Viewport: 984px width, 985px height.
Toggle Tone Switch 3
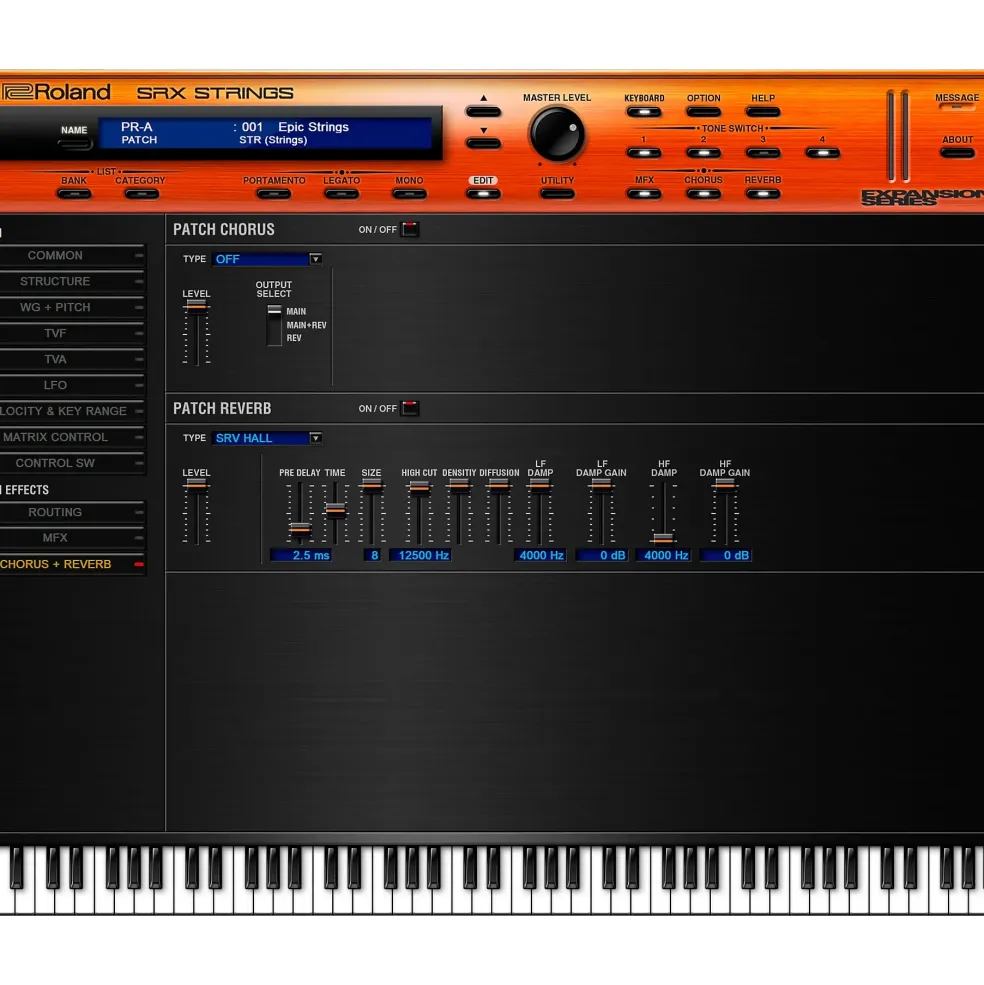(763, 153)
